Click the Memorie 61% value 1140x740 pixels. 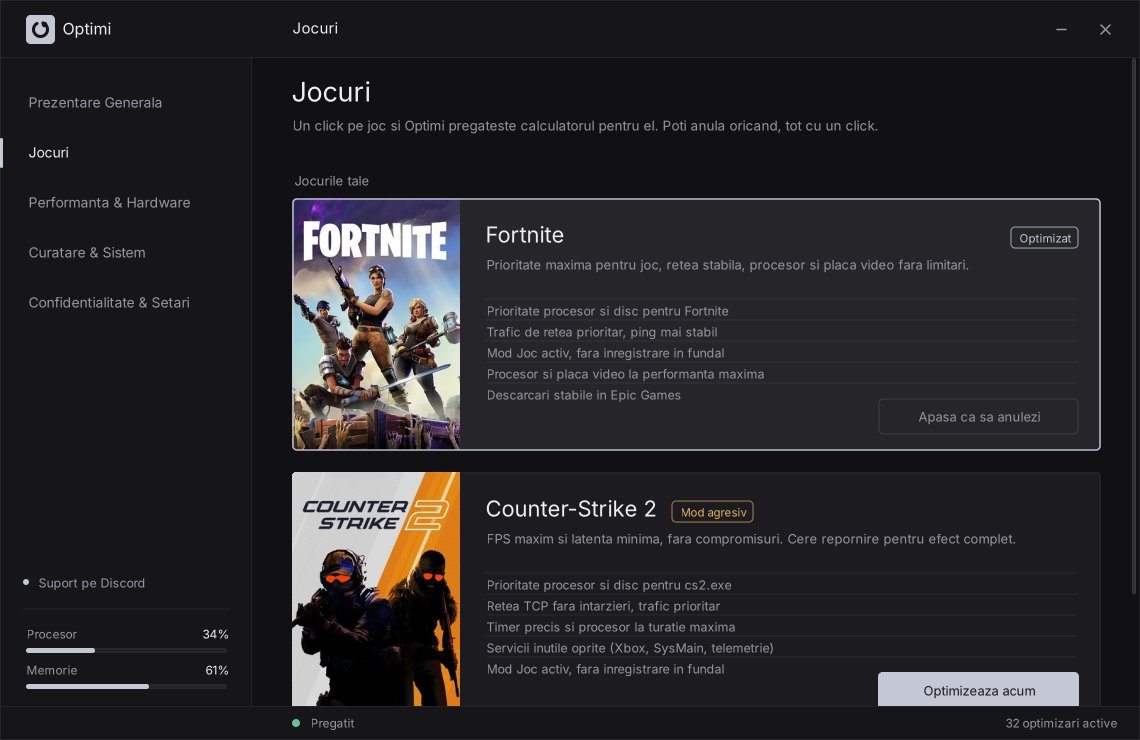coord(217,670)
